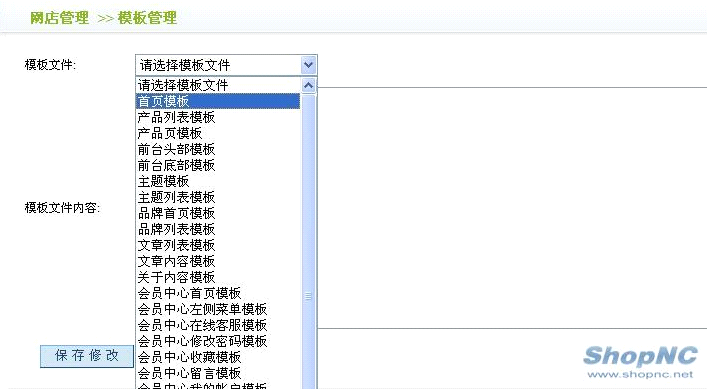The image size is (711, 391).
Task: Choose 会员中心收藏模板 option
Action: coord(218,357)
